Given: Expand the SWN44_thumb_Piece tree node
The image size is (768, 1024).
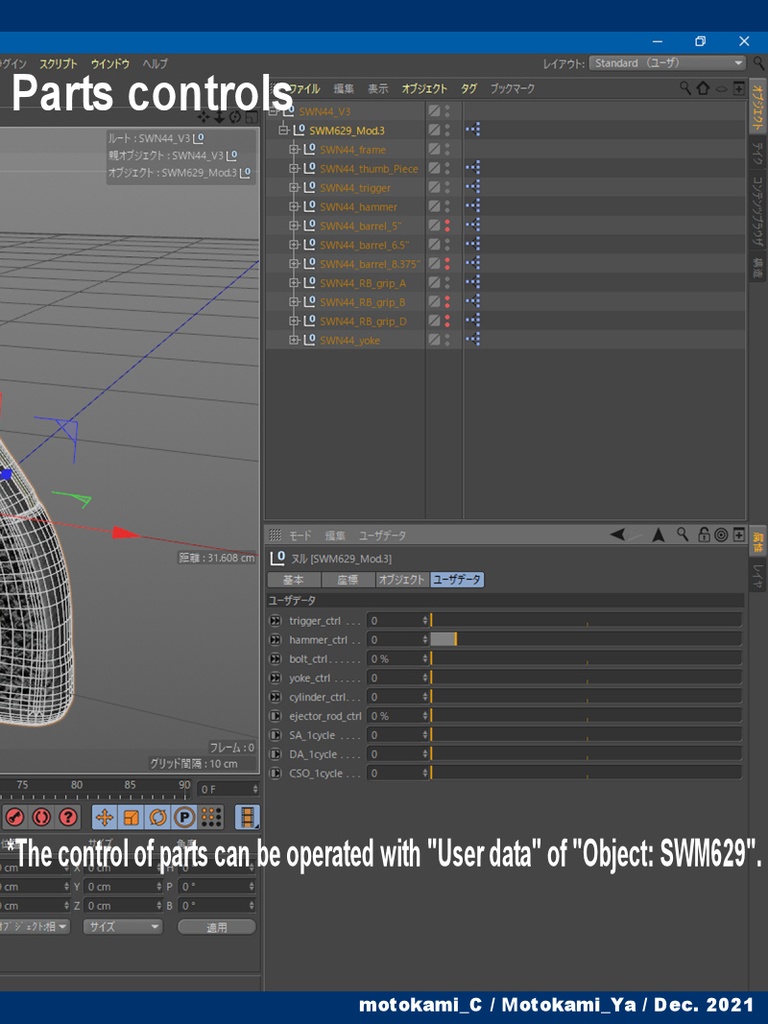Looking at the screenshot, I should (x=294, y=168).
